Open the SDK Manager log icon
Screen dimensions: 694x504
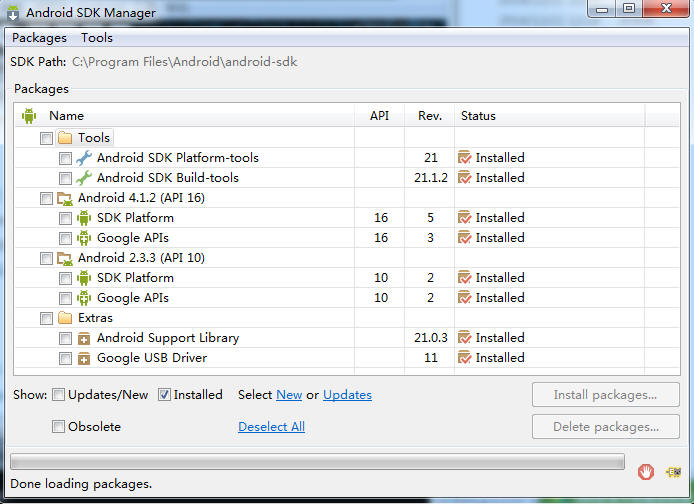pyautogui.click(x=674, y=472)
